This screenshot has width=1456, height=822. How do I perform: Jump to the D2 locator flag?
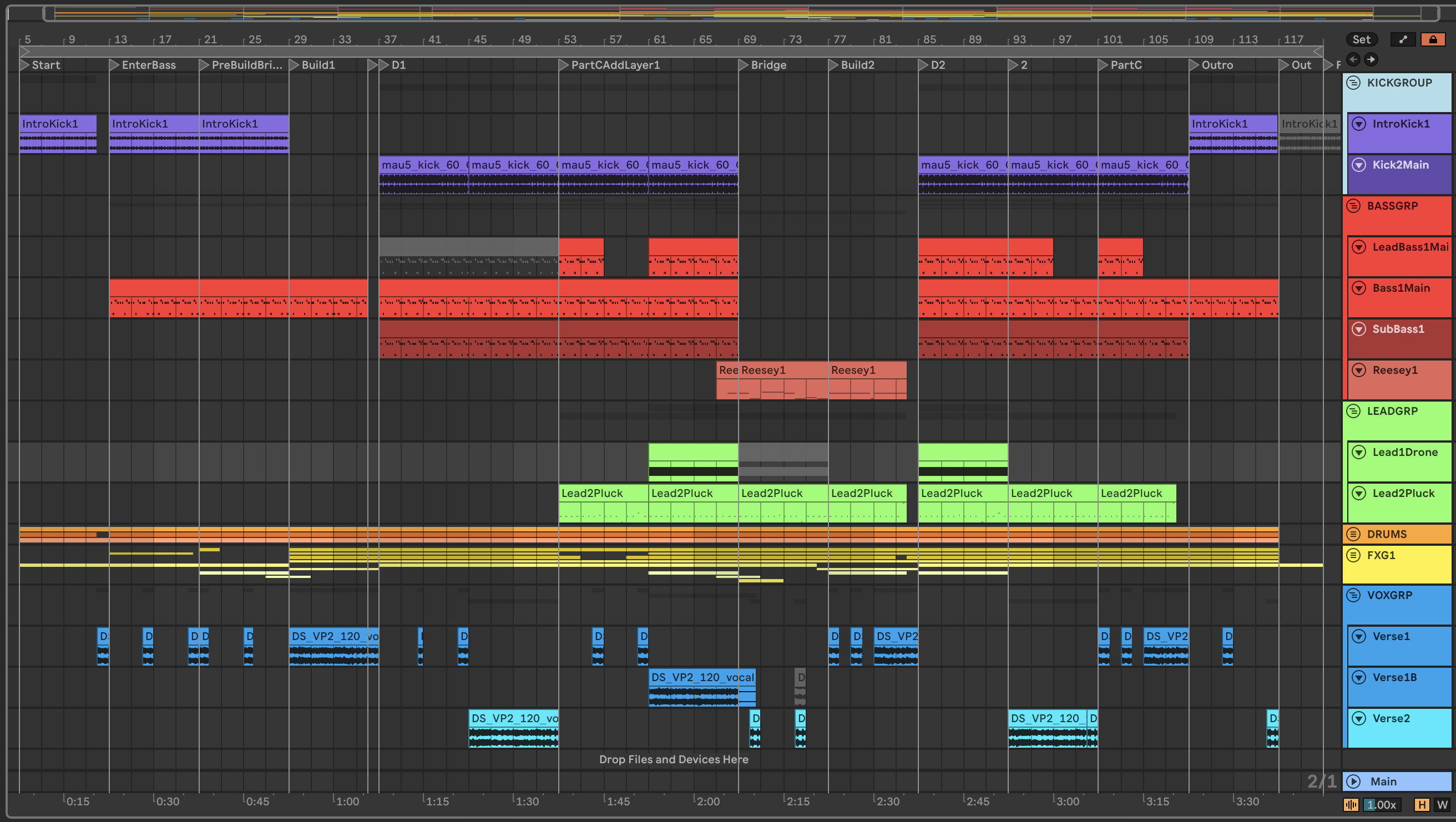(923, 65)
